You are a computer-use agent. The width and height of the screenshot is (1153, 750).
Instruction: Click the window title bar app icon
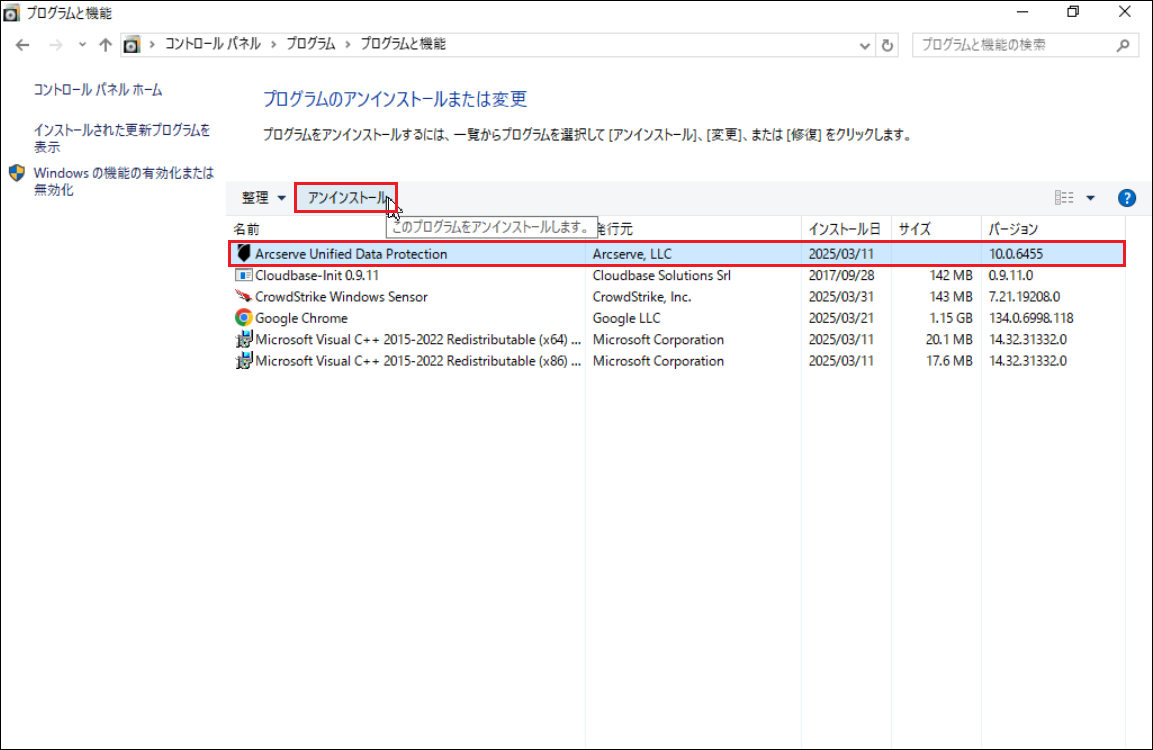pos(11,12)
